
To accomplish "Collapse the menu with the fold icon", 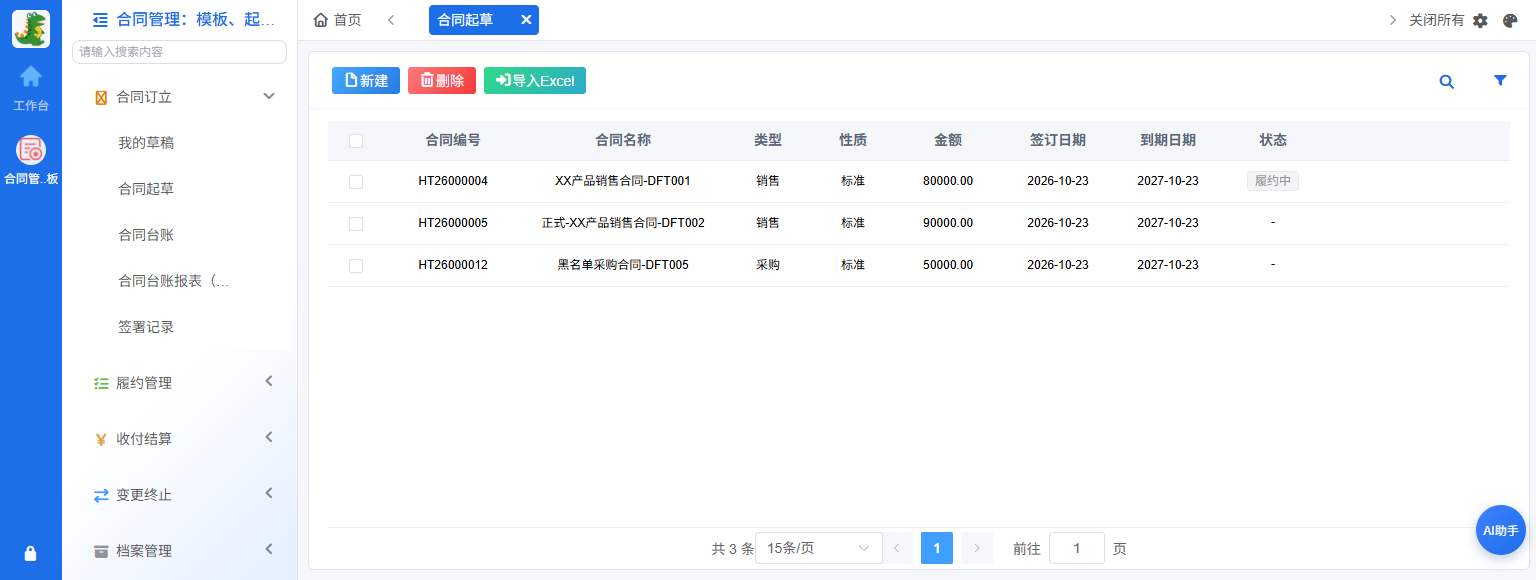I will (x=100, y=19).
